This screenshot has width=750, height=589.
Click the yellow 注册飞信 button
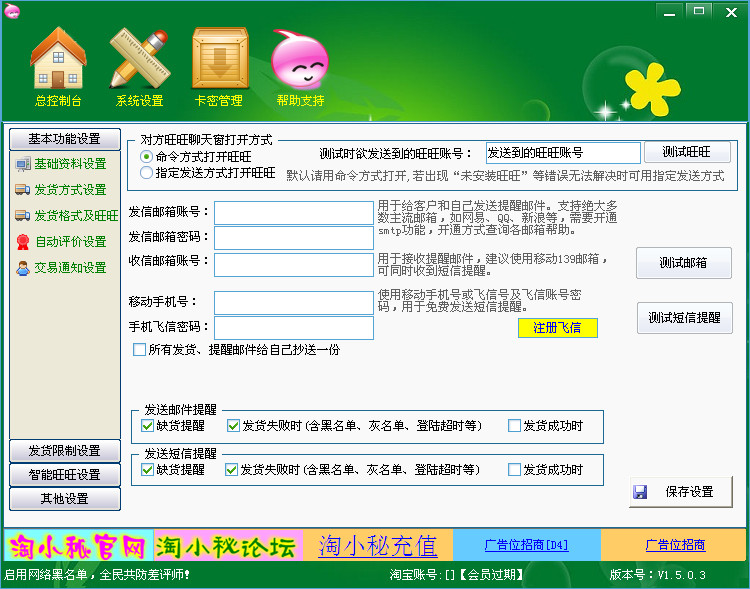pos(557,328)
